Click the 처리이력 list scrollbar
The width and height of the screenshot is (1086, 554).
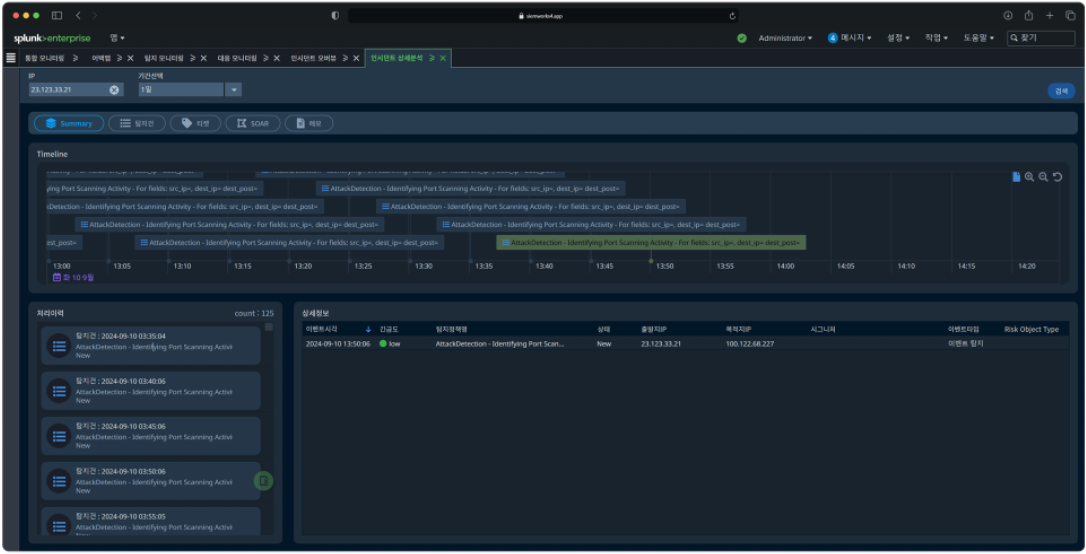pyautogui.click(x=269, y=327)
